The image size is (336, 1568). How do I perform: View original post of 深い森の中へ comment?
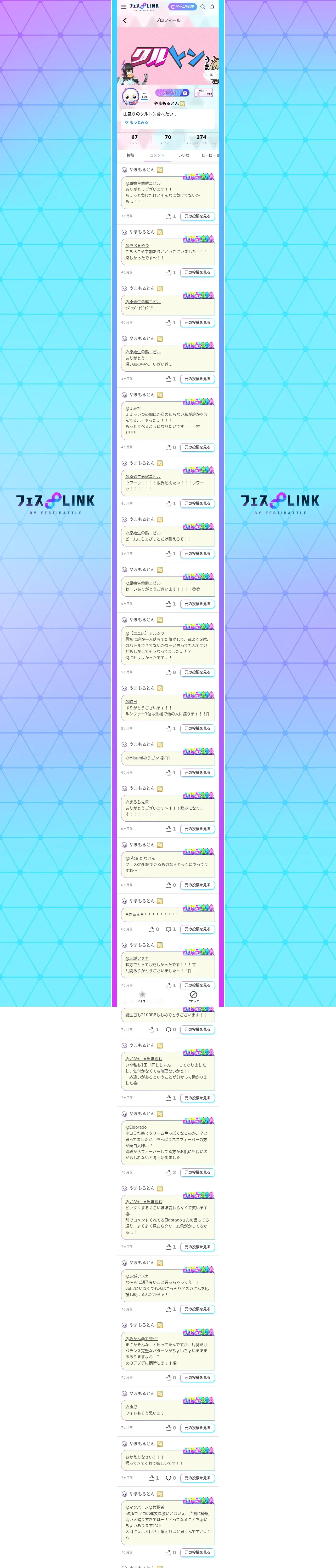pyautogui.click(x=197, y=379)
